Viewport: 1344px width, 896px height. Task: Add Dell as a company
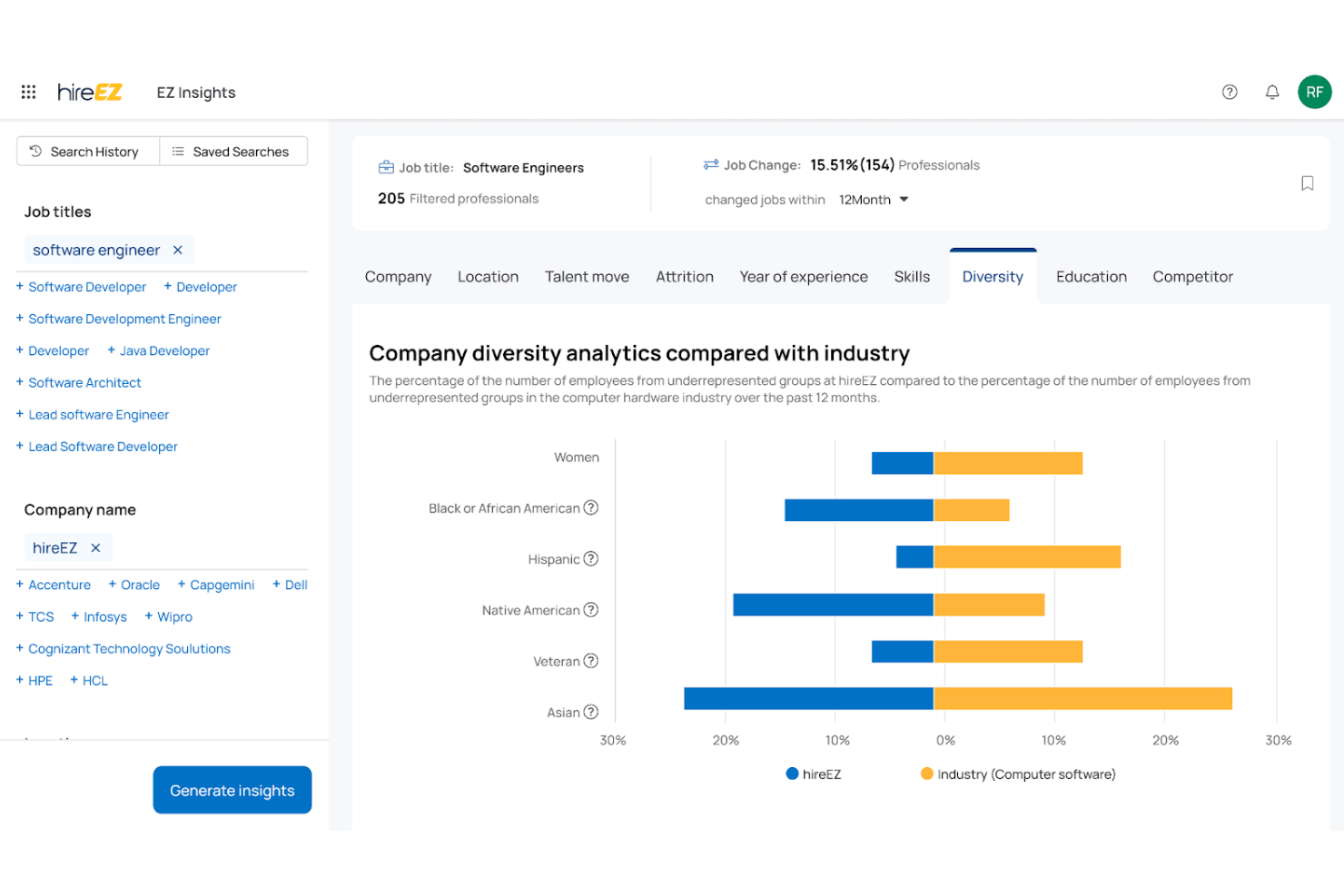(290, 585)
